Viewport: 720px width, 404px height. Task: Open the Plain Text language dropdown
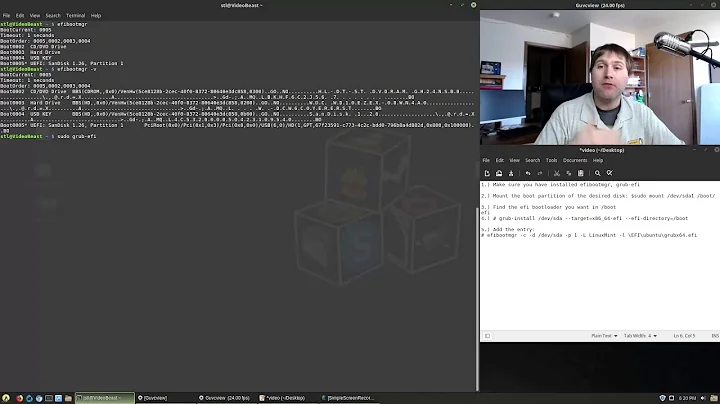click(x=602, y=335)
